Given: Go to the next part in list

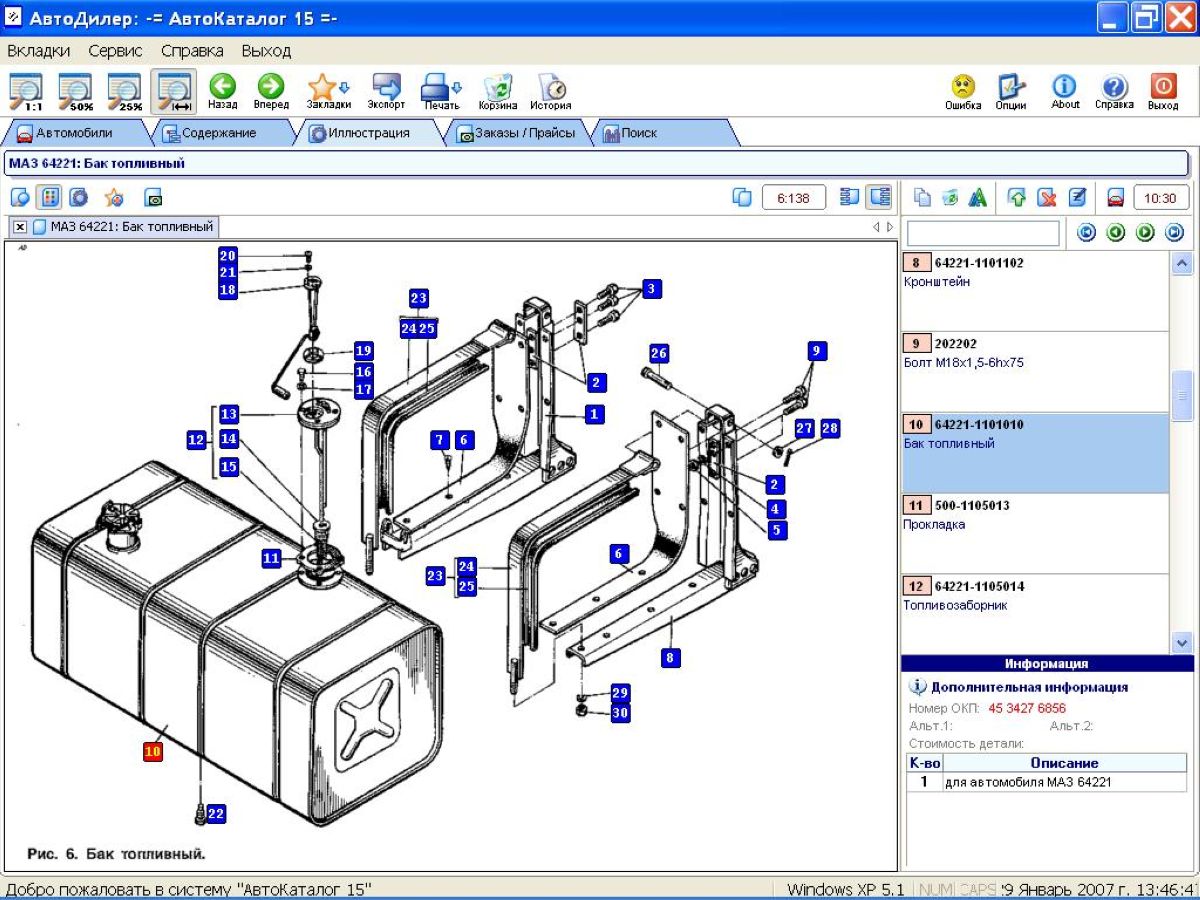Looking at the screenshot, I should 1145,233.
